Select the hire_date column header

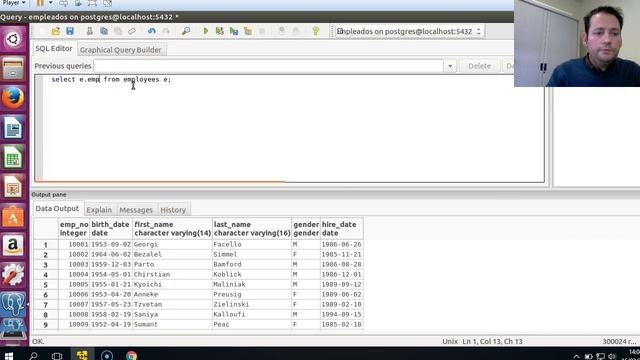click(341, 229)
